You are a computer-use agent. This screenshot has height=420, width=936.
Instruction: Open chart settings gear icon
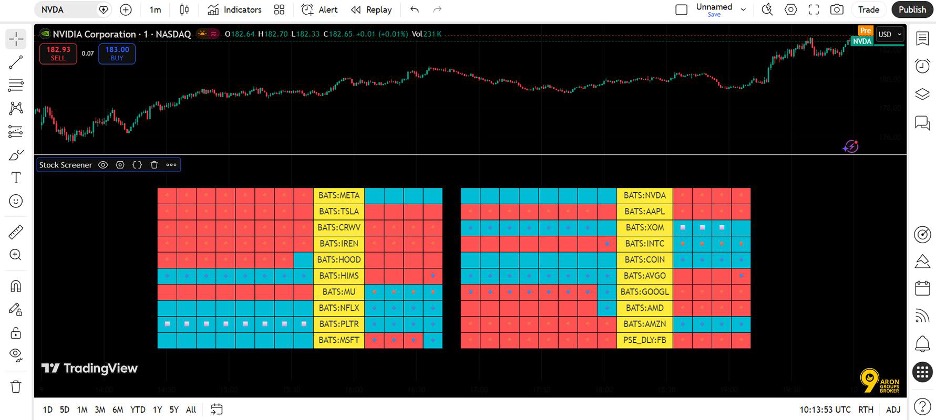[791, 10]
